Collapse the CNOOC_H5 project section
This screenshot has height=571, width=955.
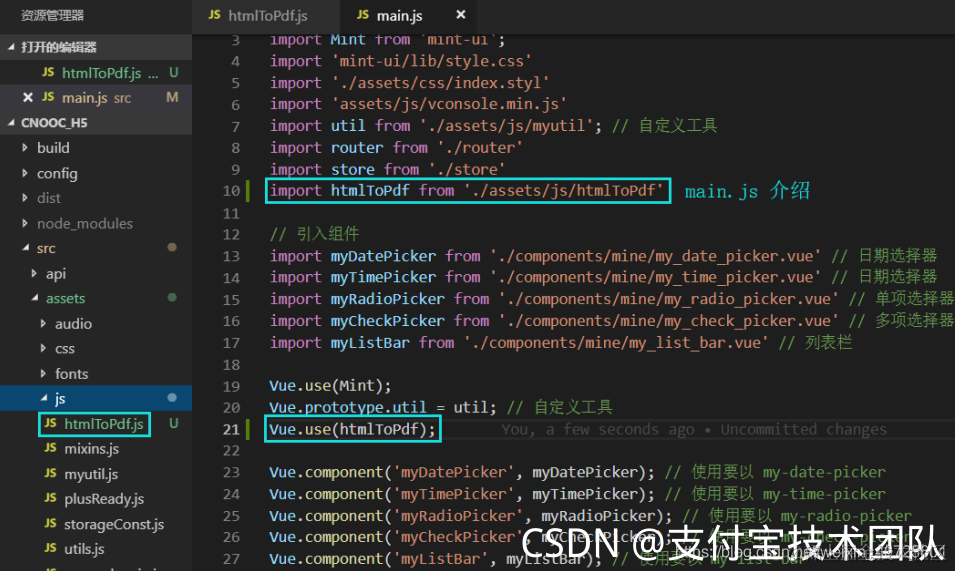point(12,123)
